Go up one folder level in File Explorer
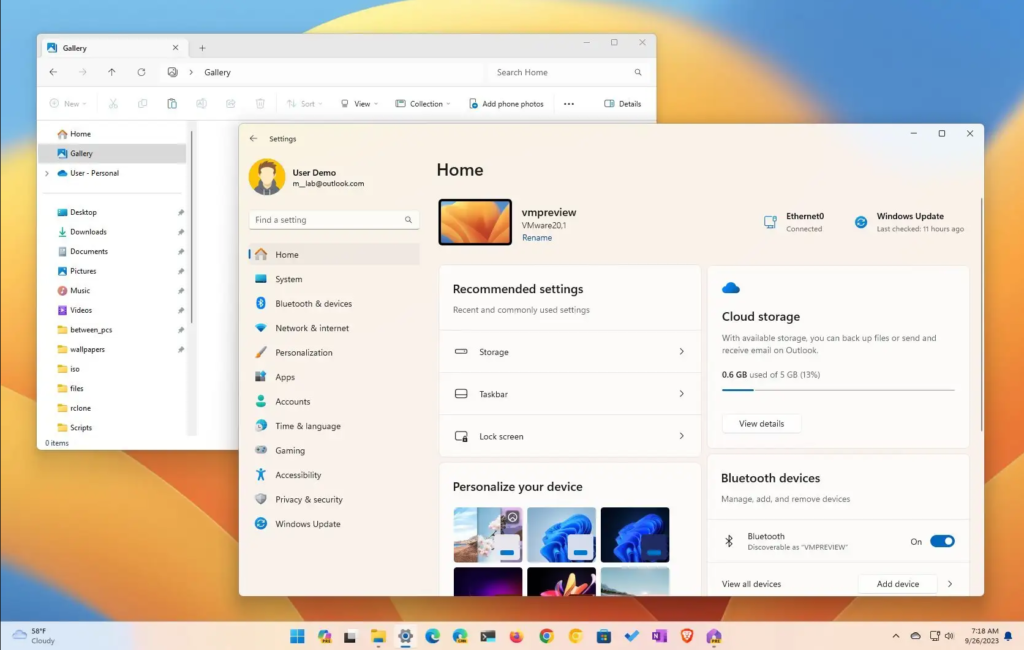The height and width of the screenshot is (650, 1024). click(x=112, y=73)
